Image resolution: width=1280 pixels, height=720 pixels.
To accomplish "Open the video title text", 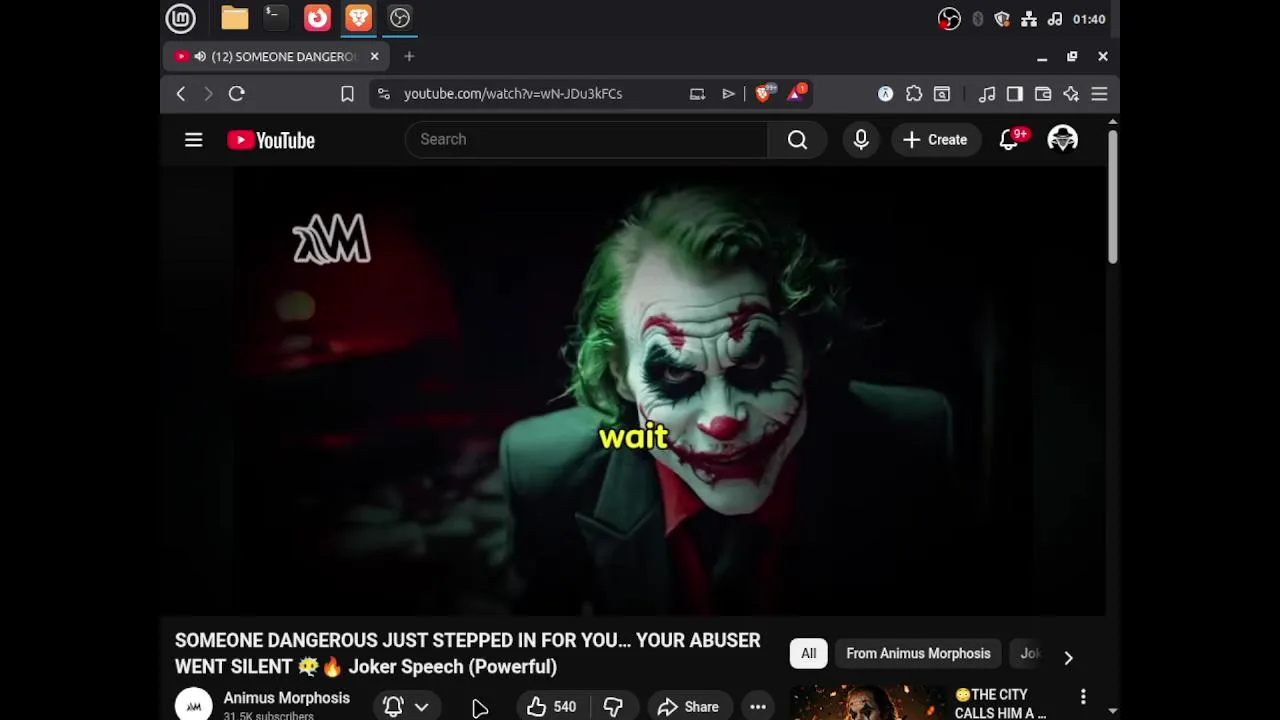I will coord(467,653).
